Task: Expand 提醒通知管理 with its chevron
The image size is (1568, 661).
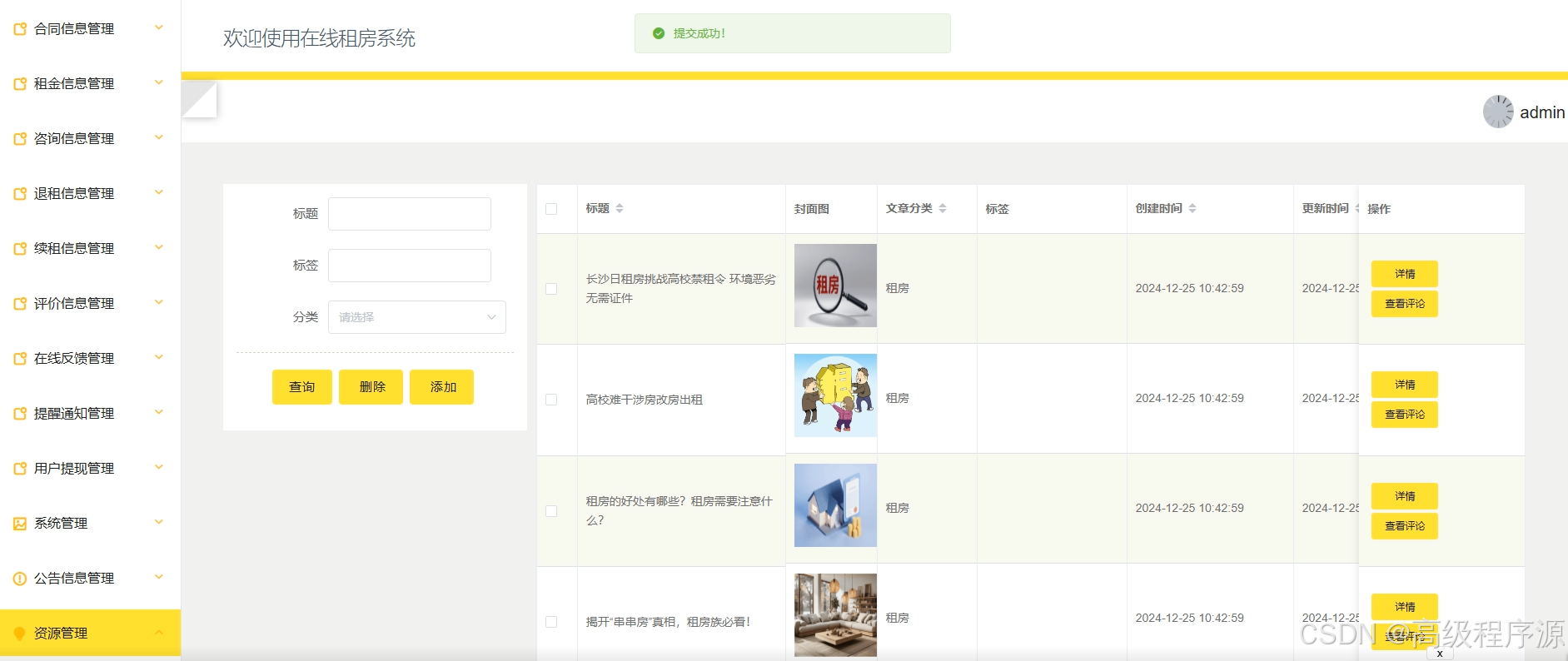Action: pyautogui.click(x=159, y=412)
